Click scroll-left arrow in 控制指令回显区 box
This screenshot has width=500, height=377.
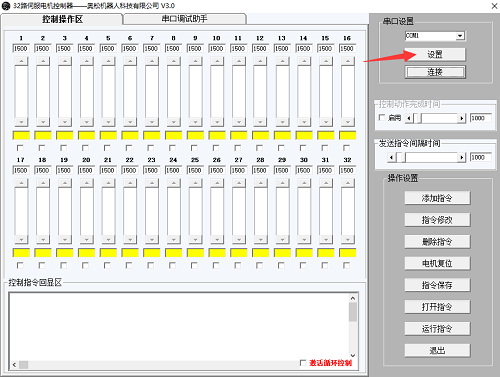(x=14, y=365)
